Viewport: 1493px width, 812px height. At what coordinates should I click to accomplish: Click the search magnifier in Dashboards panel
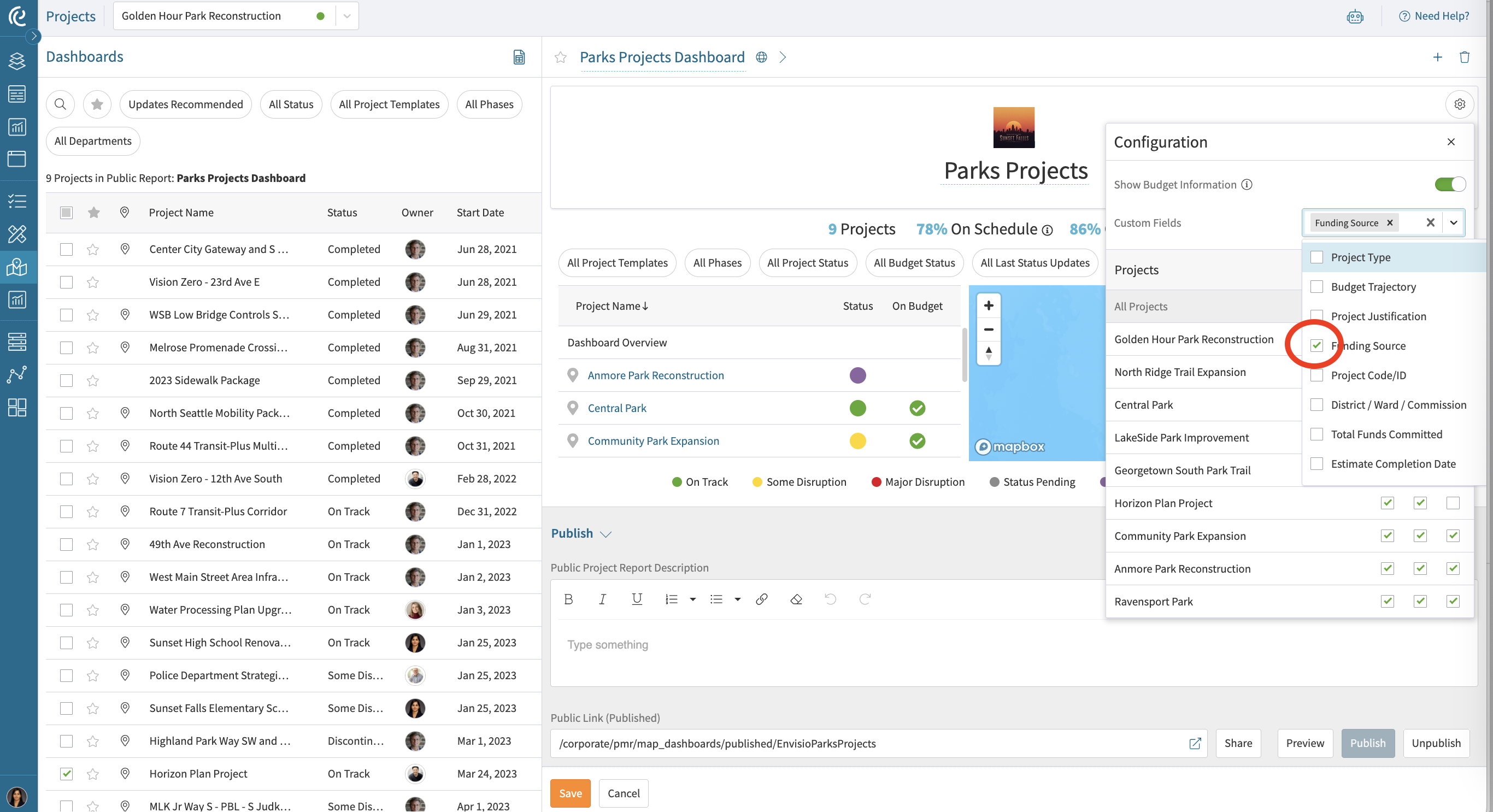coord(60,104)
